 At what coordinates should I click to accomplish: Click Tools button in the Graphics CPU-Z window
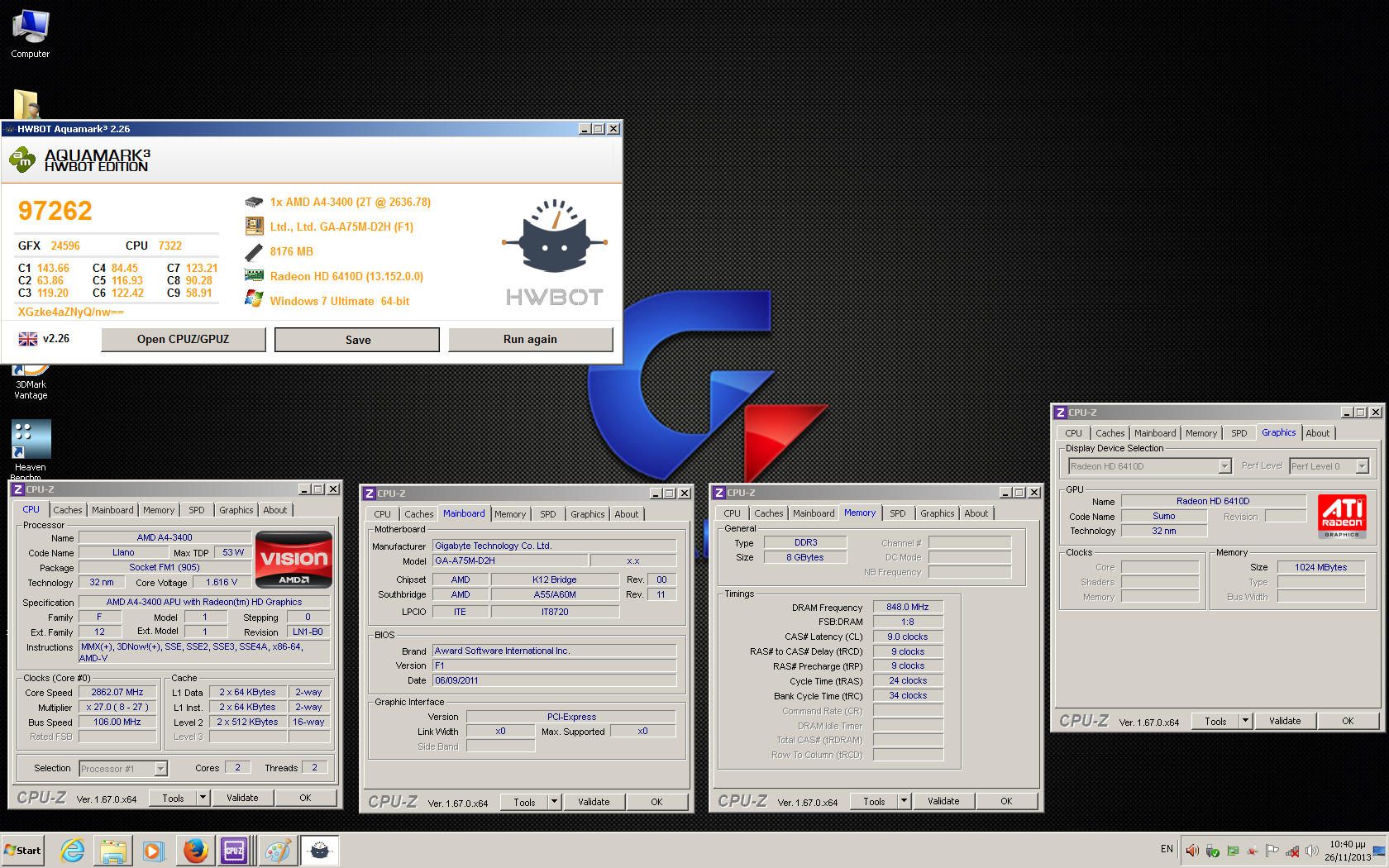(1216, 721)
